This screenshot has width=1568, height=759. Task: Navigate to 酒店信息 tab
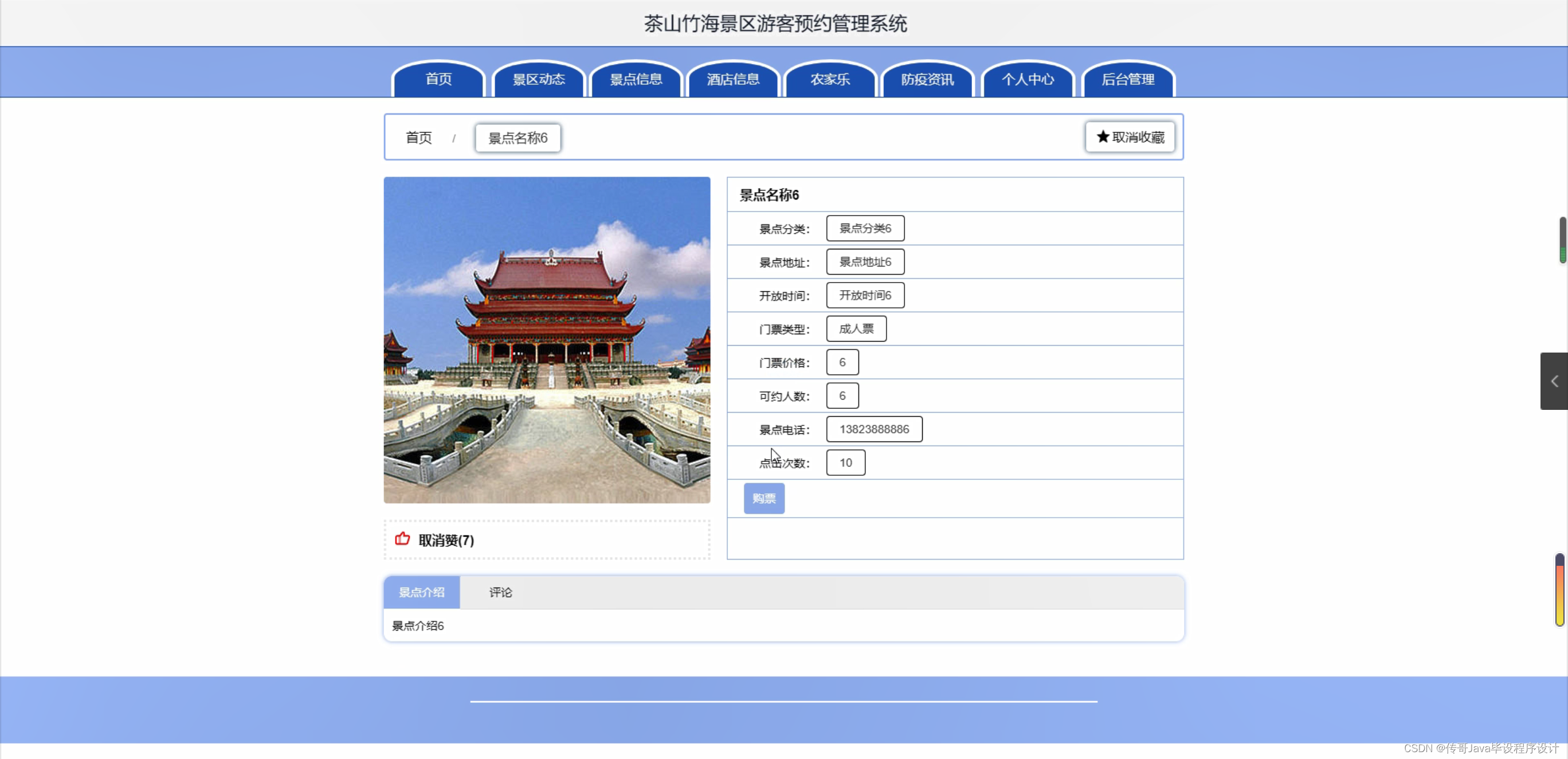coord(733,80)
